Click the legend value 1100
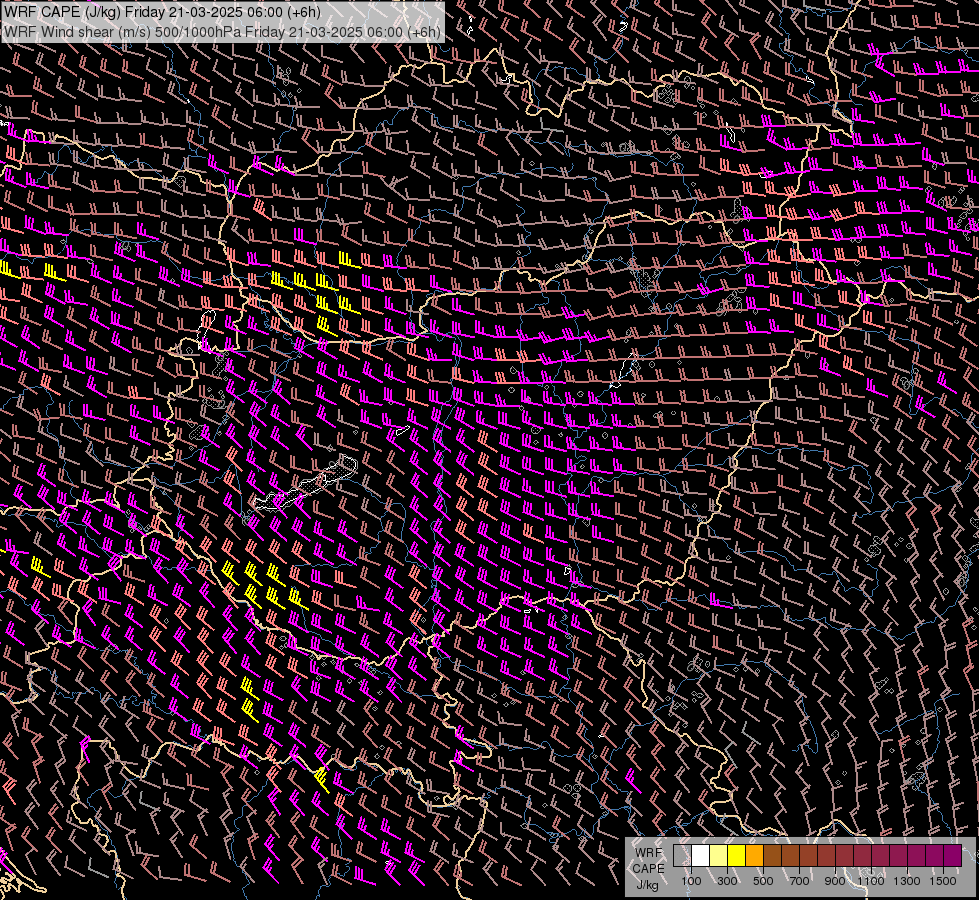979x900 pixels. coord(870,881)
